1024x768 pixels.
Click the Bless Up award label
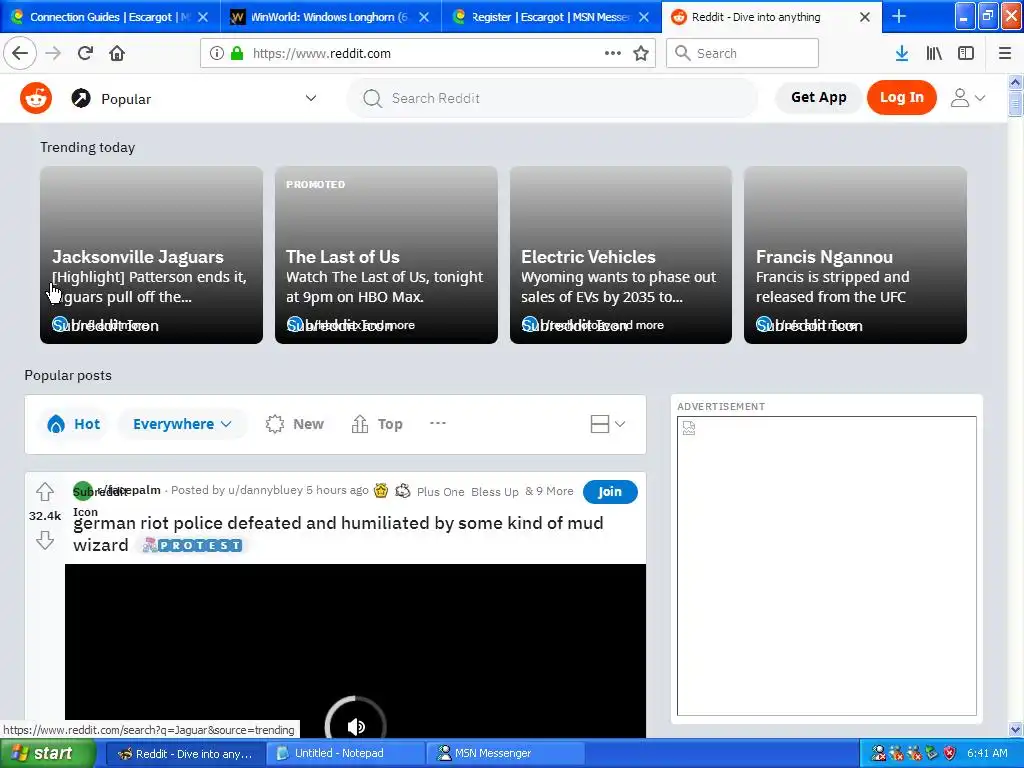(x=494, y=492)
